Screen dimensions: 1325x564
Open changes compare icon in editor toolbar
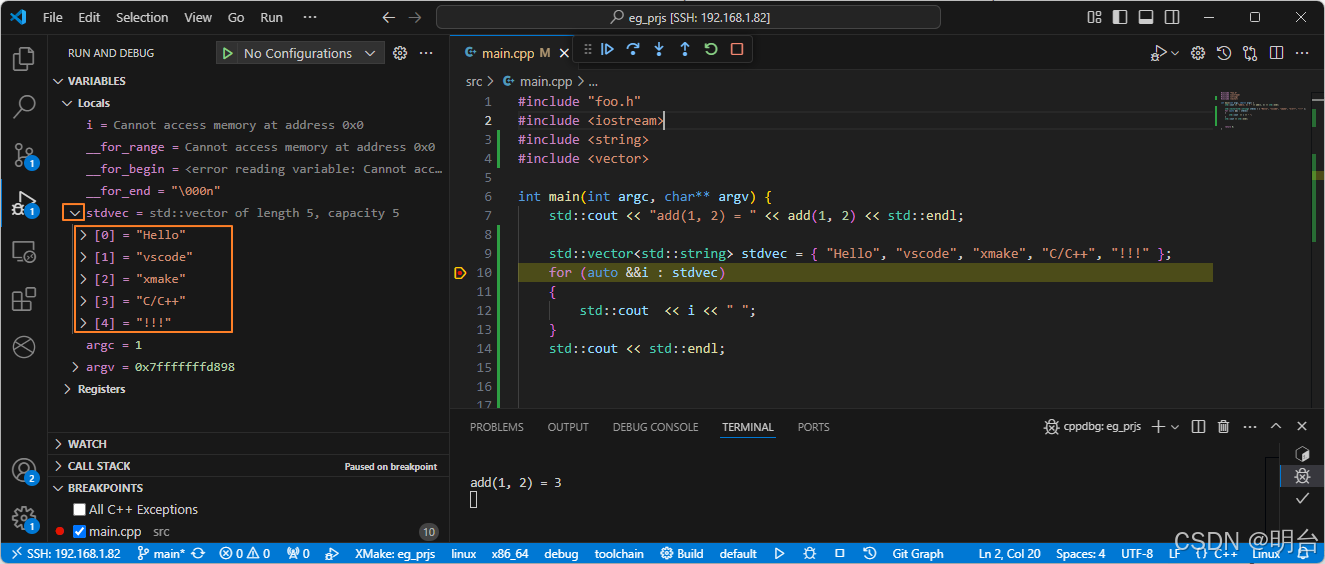coord(1250,53)
